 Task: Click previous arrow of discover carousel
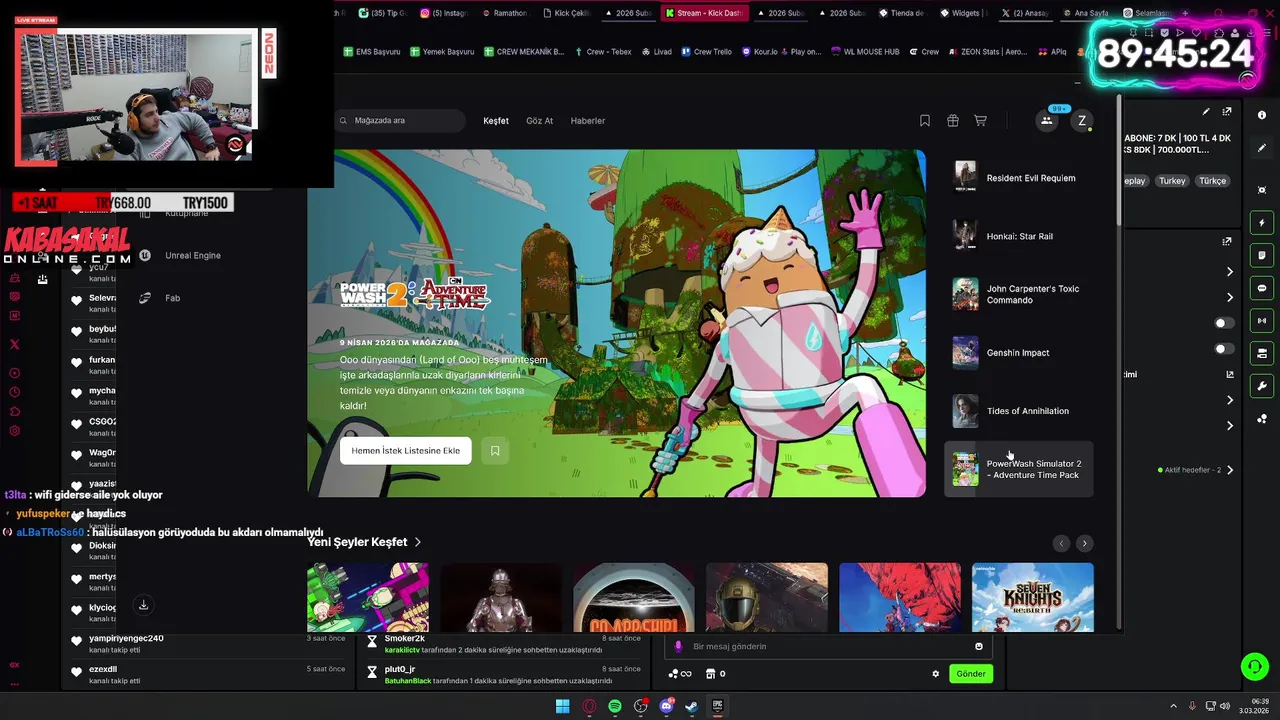pos(1061,543)
